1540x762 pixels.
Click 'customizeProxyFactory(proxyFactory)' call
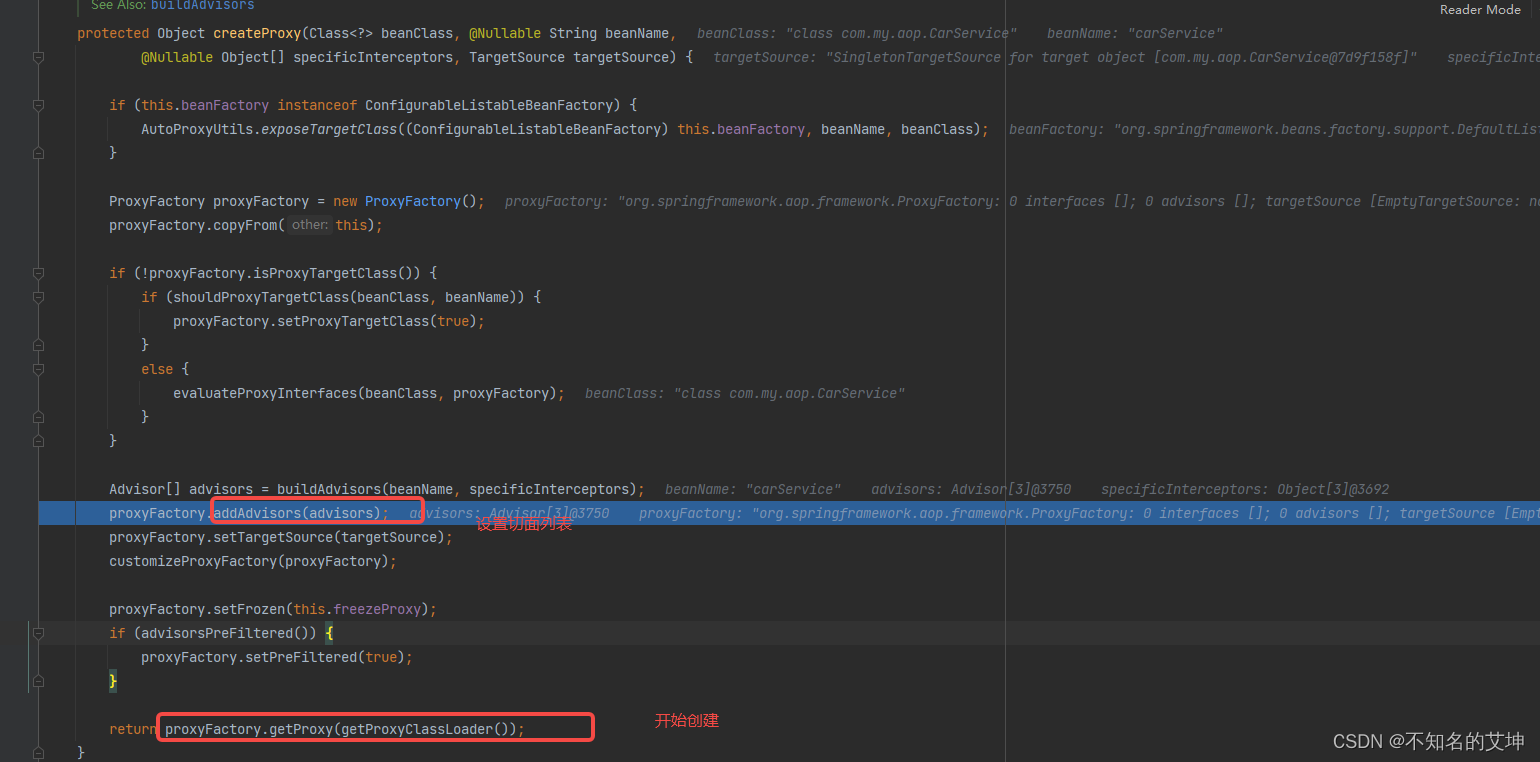click(249, 561)
